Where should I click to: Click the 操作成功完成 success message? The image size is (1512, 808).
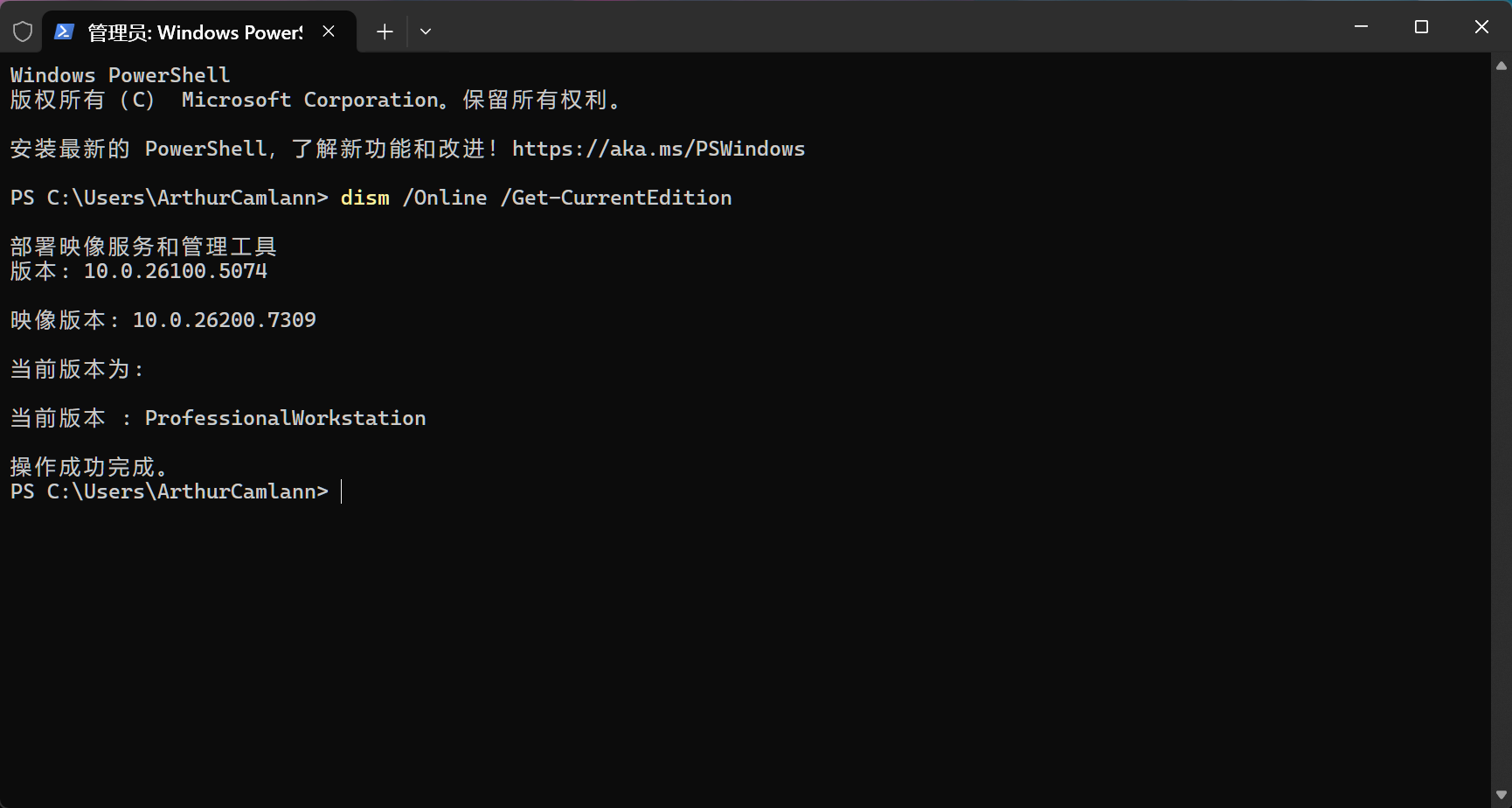pos(90,466)
